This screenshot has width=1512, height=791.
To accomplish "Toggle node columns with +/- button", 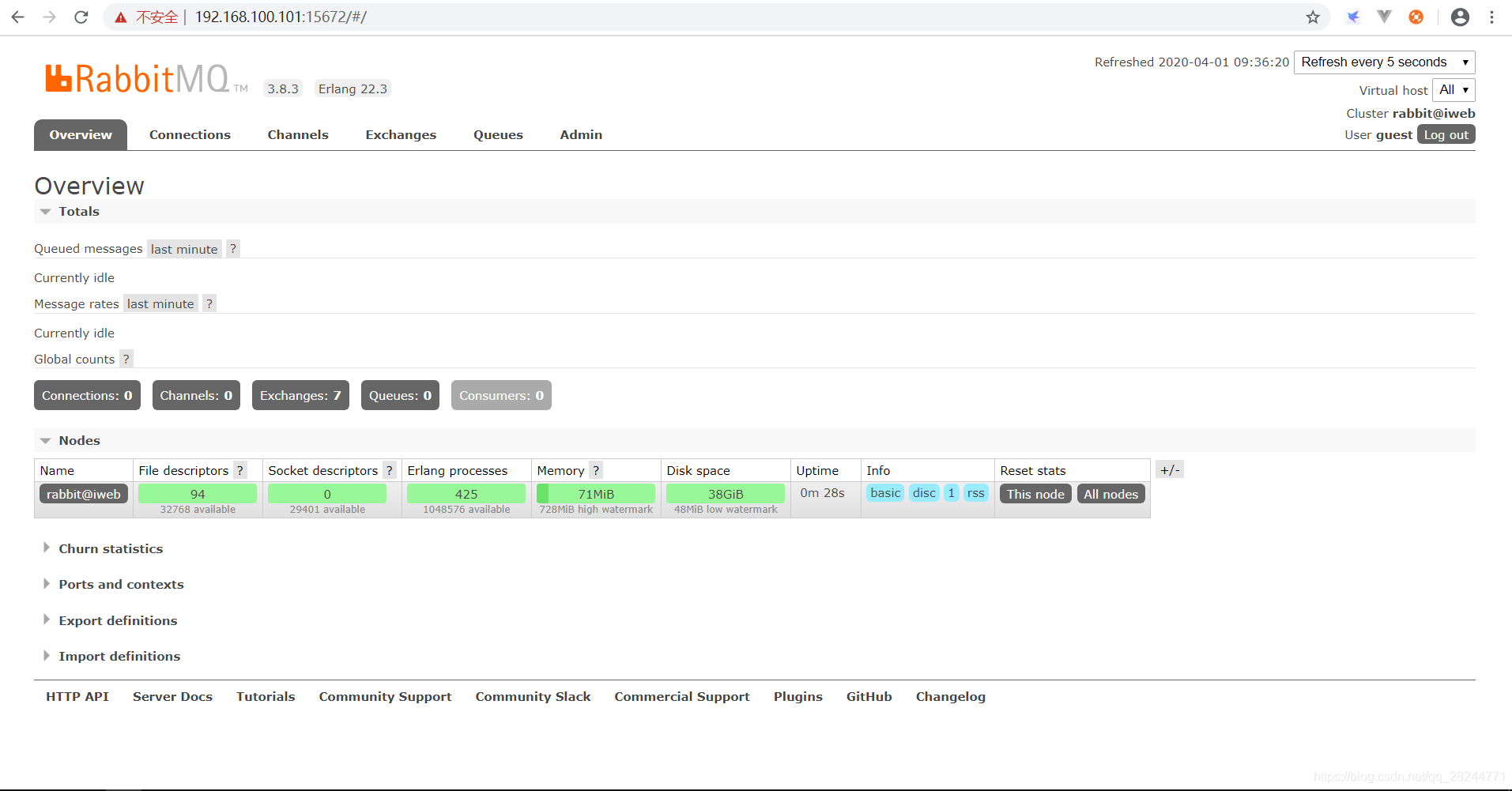I will tap(1170, 470).
